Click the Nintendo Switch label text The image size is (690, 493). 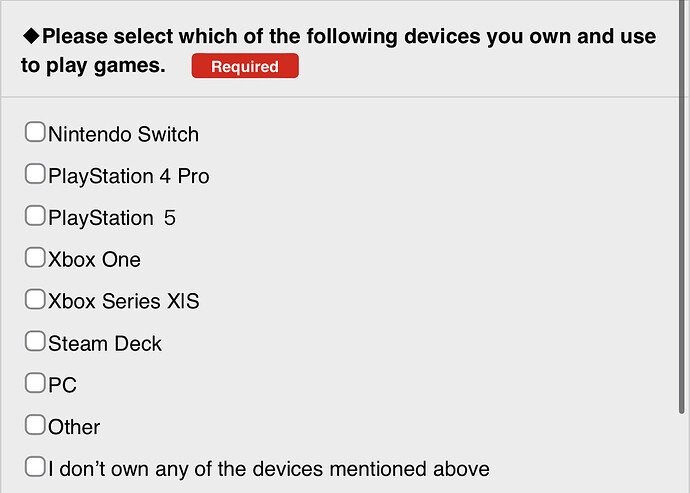click(123, 134)
